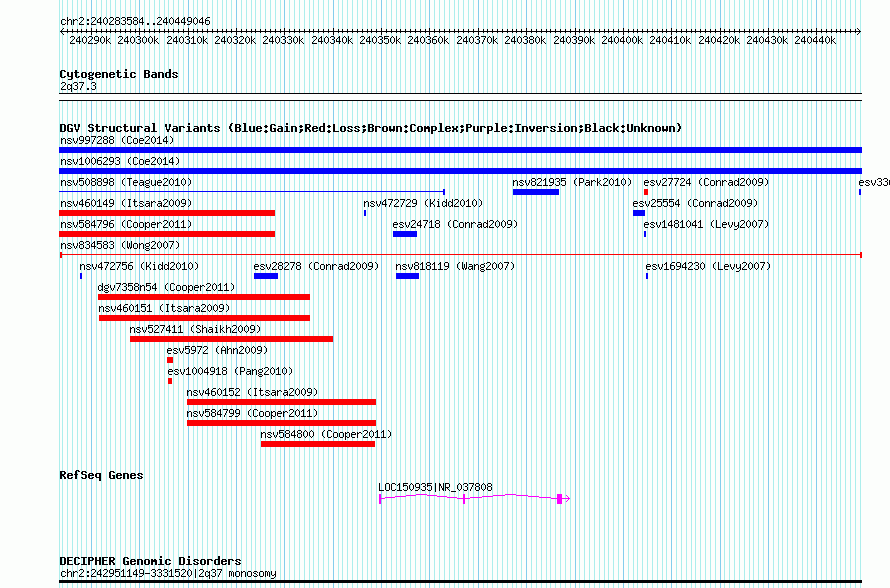This screenshot has width=890, height=588.
Task: Click the nsv460149 (Itsara2009) red loss bar
Action: pos(167,213)
